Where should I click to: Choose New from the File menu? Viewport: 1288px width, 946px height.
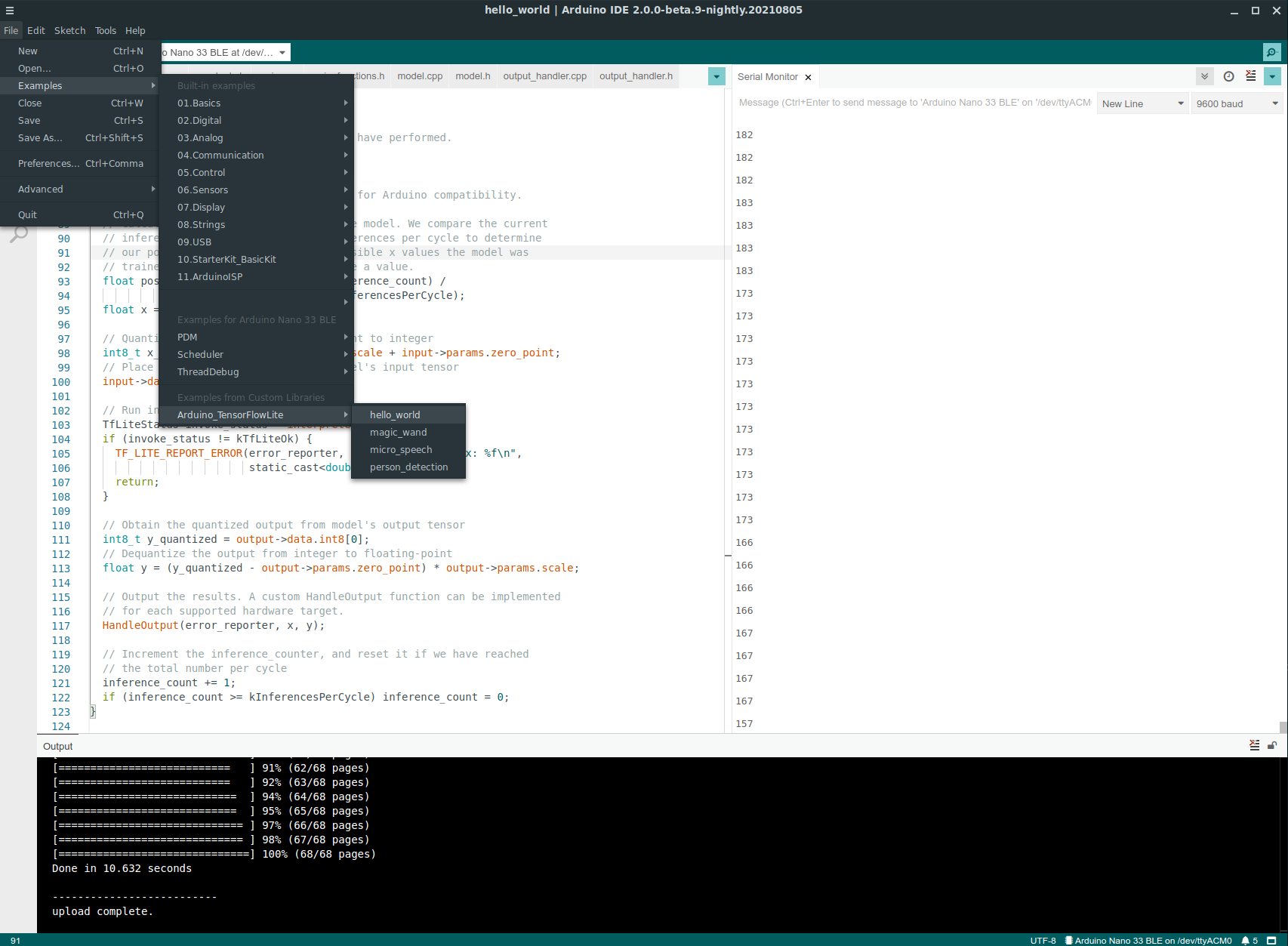tap(80, 51)
